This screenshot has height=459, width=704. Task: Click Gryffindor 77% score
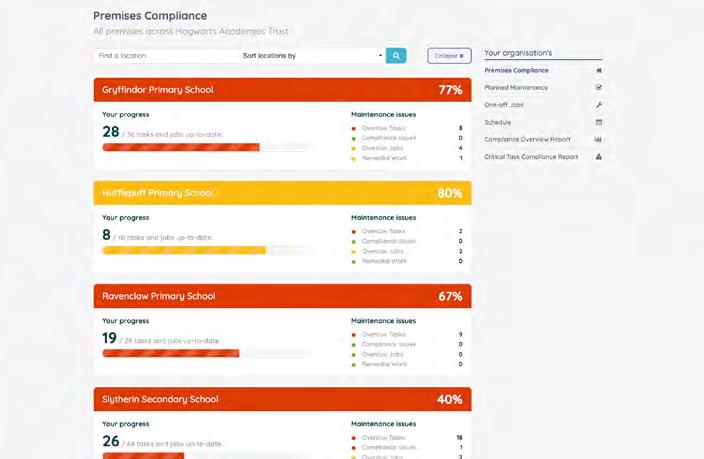pos(450,90)
